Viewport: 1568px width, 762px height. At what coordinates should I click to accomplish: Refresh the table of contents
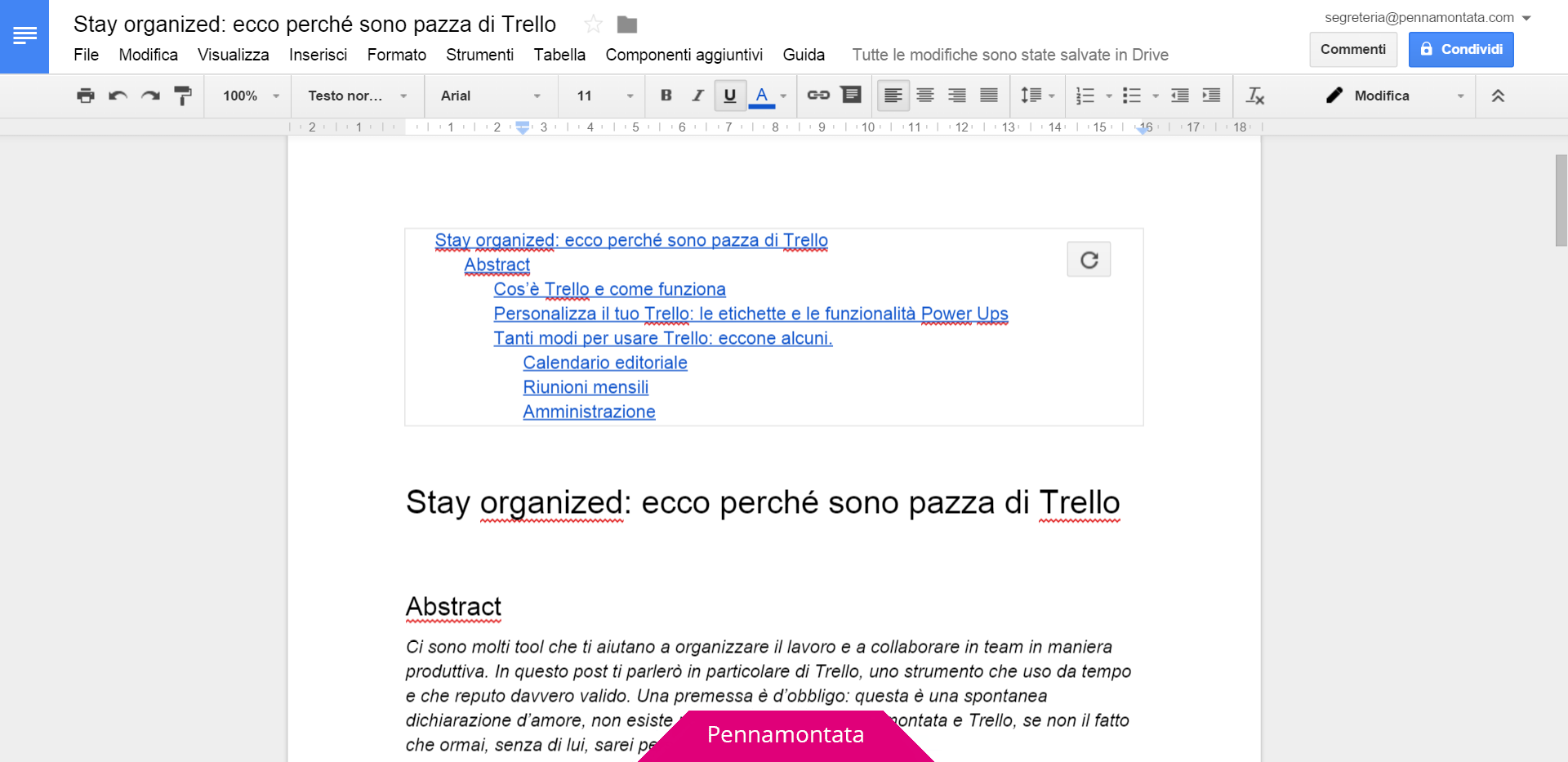1089,259
